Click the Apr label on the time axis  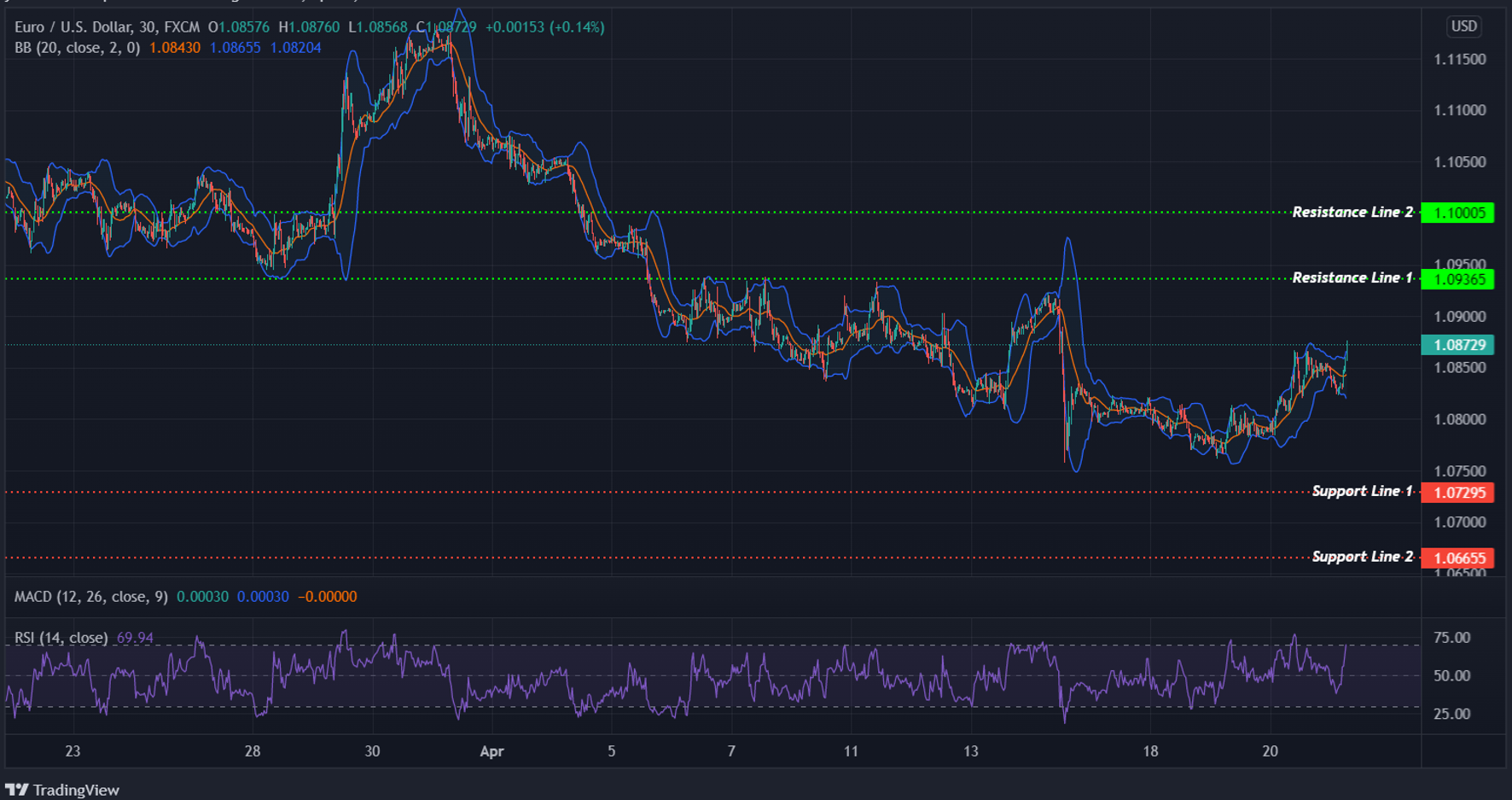[x=491, y=751]
